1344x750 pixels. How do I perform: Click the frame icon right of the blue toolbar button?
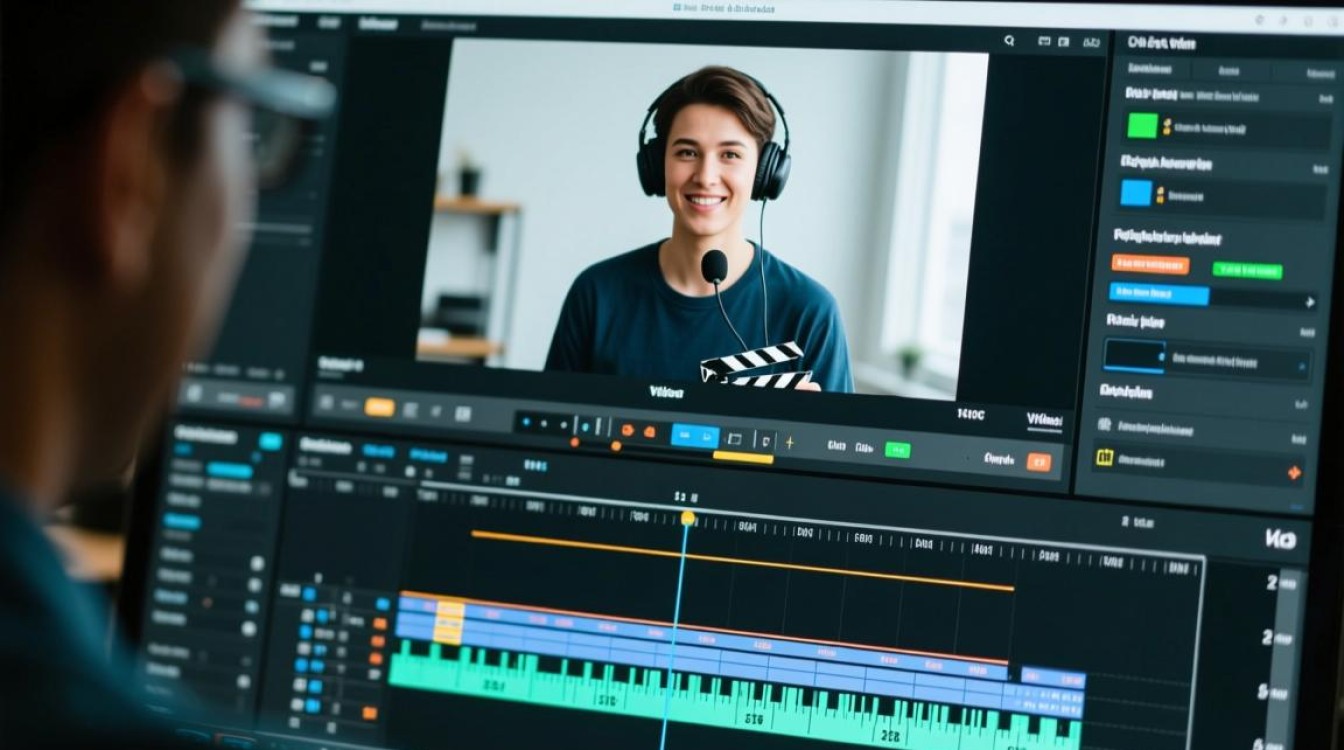(735, 438)
